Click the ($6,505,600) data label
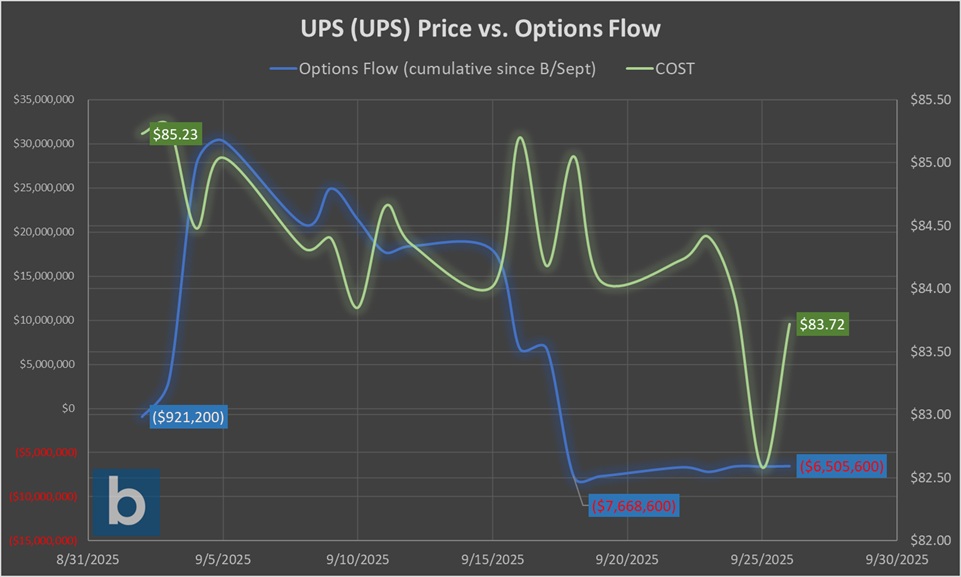 point(841,466)
